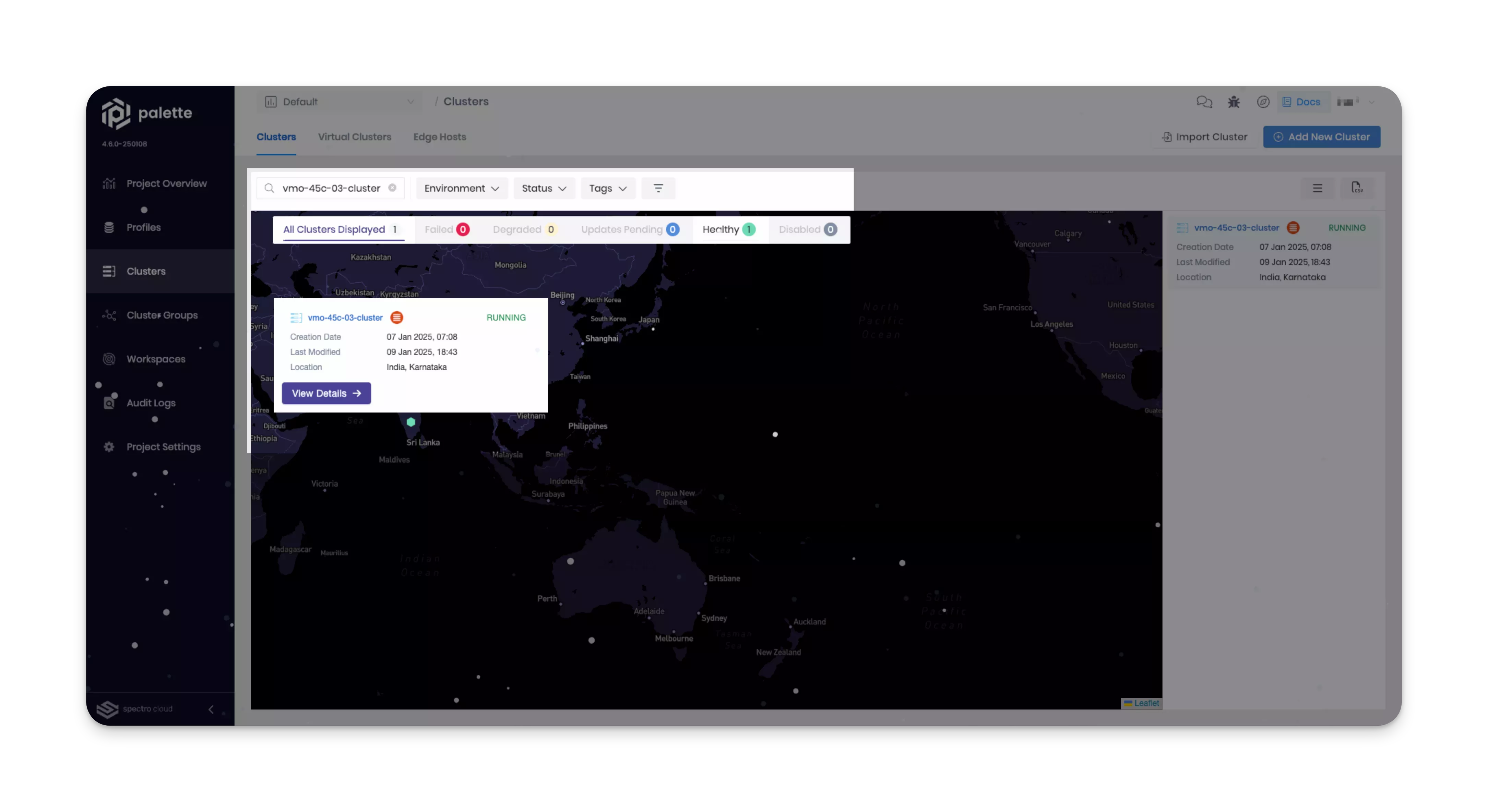Open the Tags filter dropdown
The image size is (1488, 812).
607,188
